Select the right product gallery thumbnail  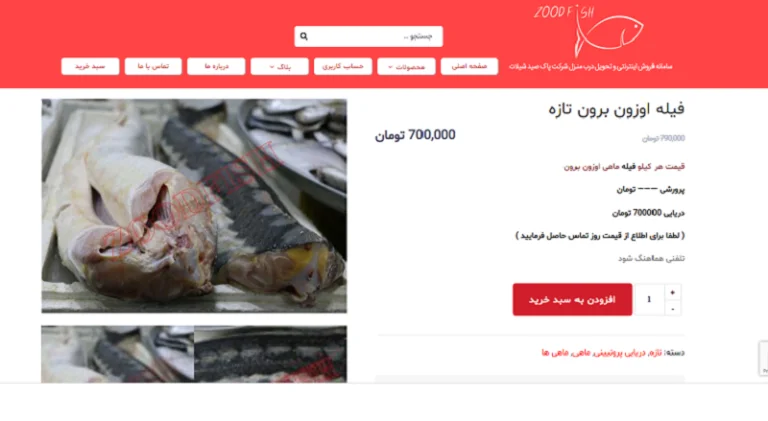coord(270,354)
